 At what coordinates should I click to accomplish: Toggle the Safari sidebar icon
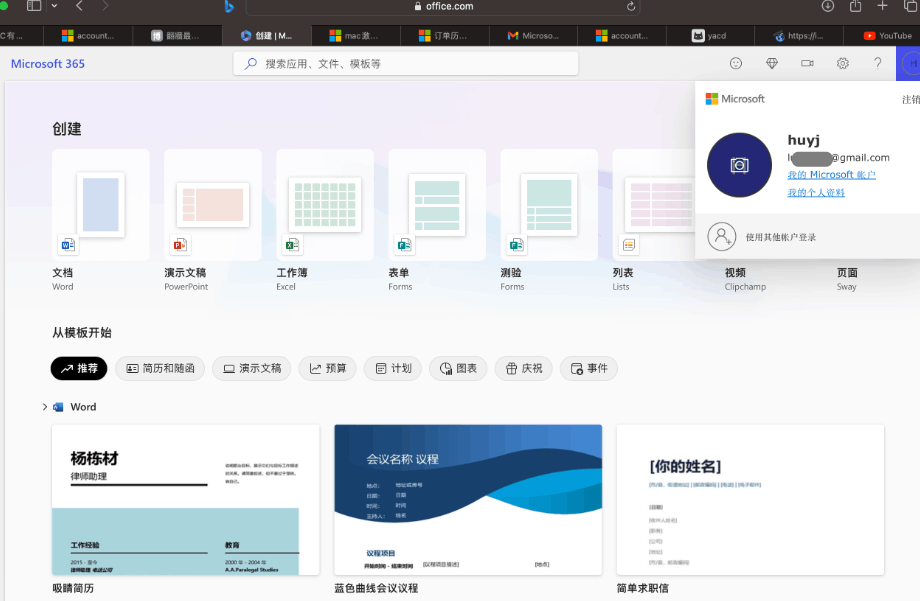pos(34,6)
